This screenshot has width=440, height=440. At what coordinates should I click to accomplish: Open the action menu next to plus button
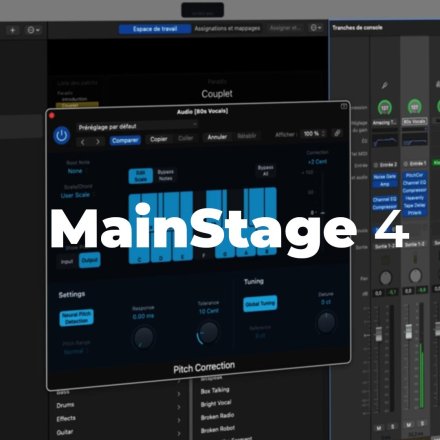click(x=33, y=30)
